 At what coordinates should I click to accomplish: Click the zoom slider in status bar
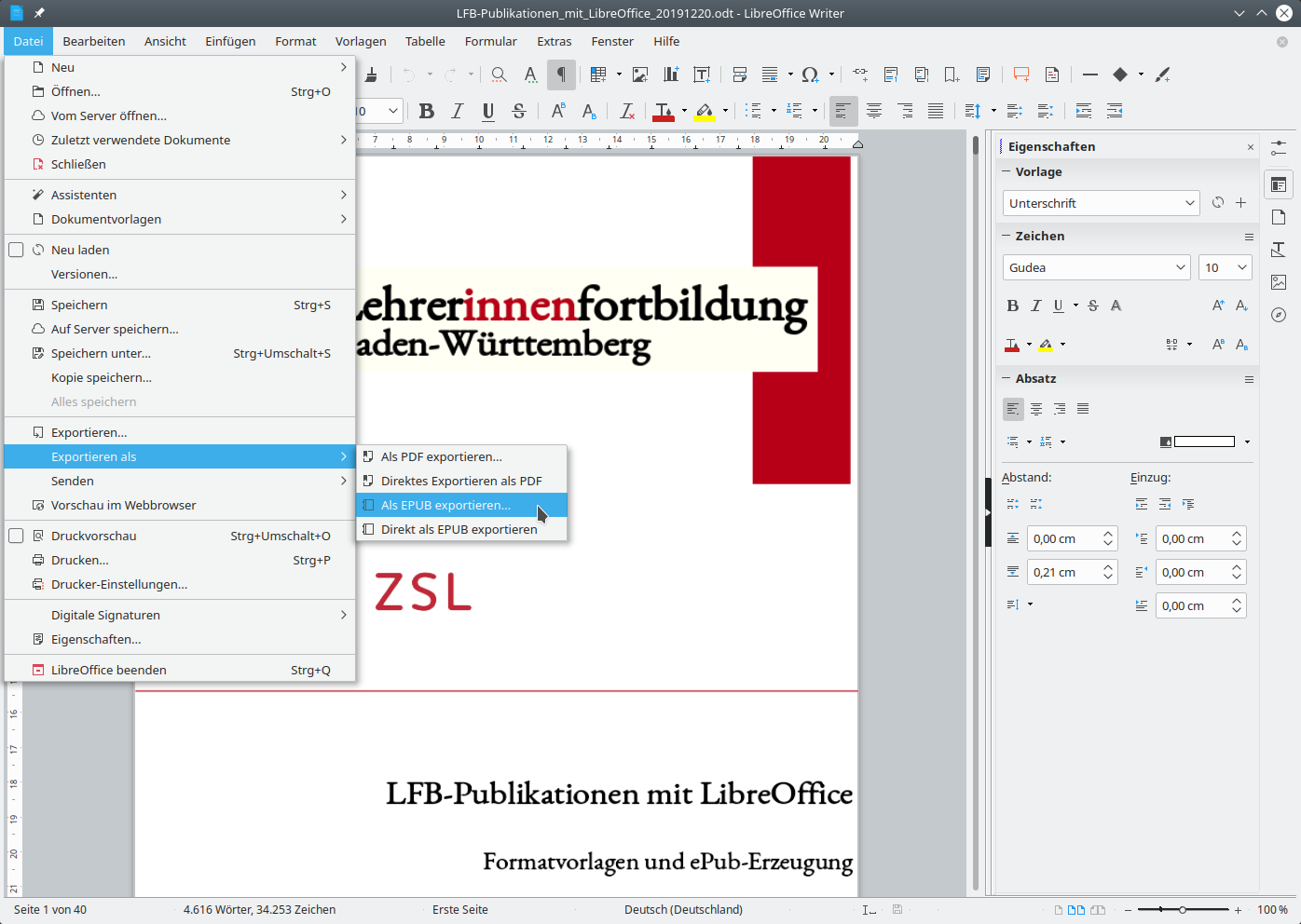pyautogui.click(x=1182, y=910)
